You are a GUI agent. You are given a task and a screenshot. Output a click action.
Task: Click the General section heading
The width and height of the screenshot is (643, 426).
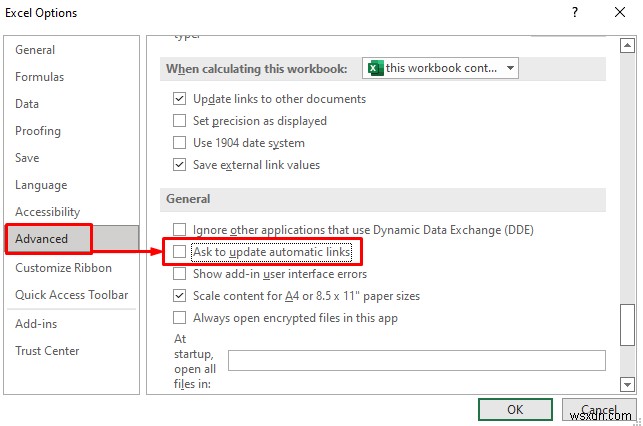click(188, 199)
